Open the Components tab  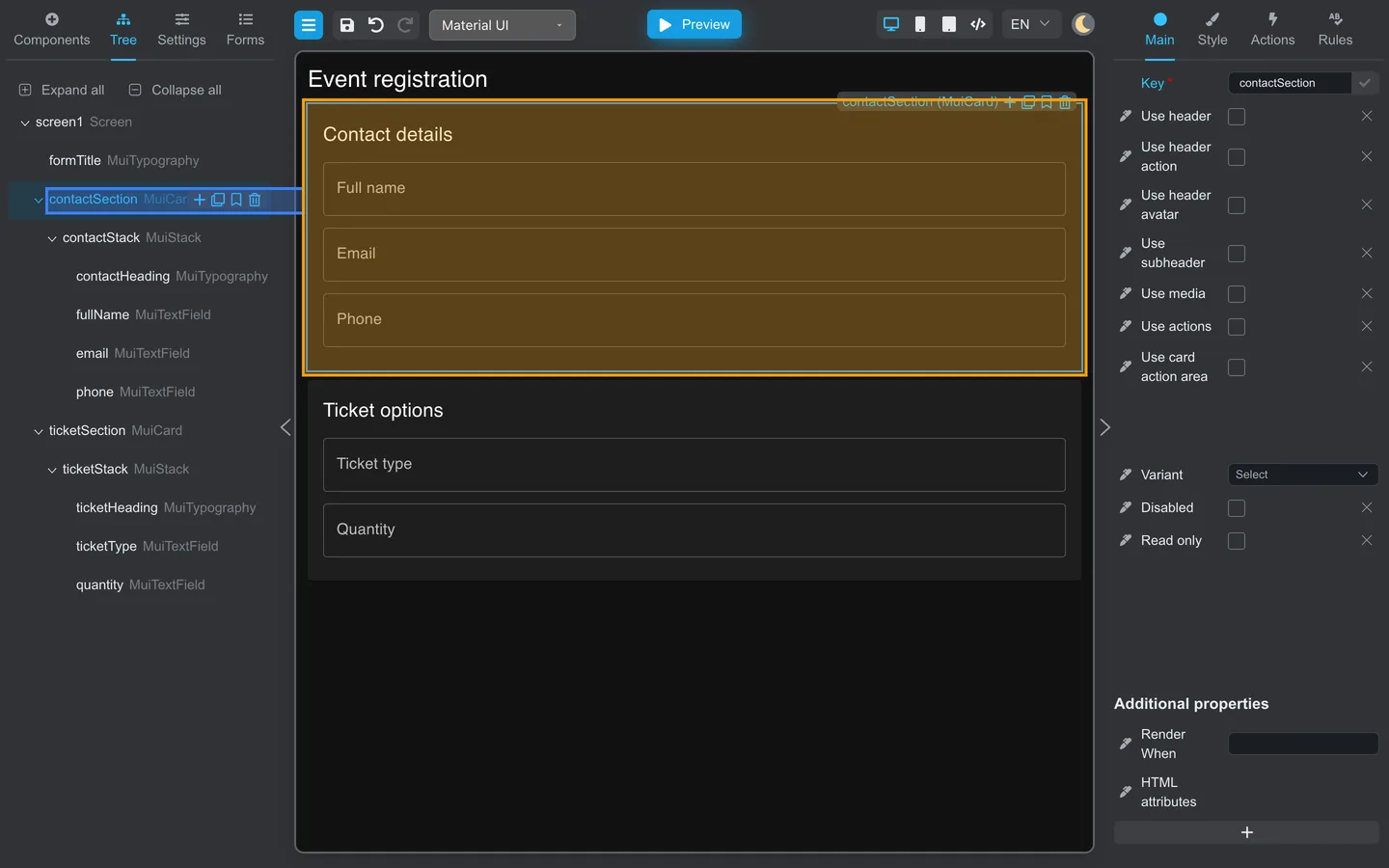pos(52,30)
